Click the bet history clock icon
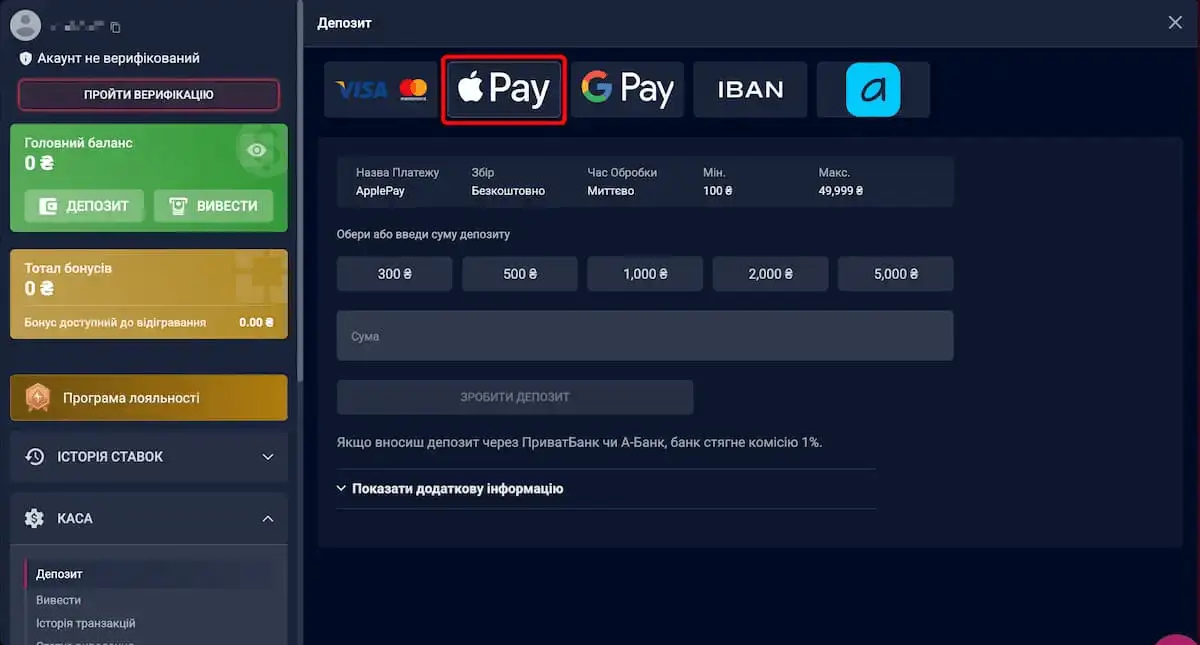 pos(35,456)
